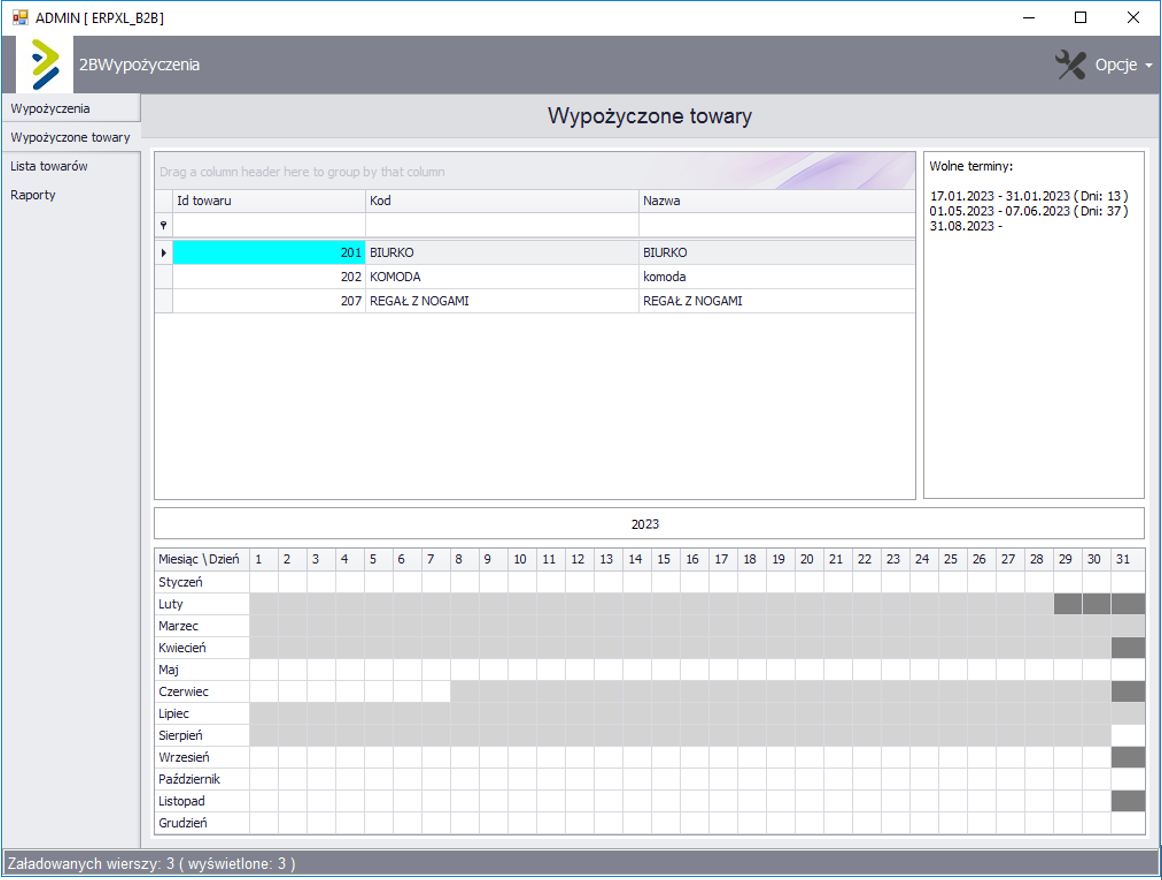The image size is (1162, 880).
Task: Click the app icon in the title bar
Action: tap(20, 17)
